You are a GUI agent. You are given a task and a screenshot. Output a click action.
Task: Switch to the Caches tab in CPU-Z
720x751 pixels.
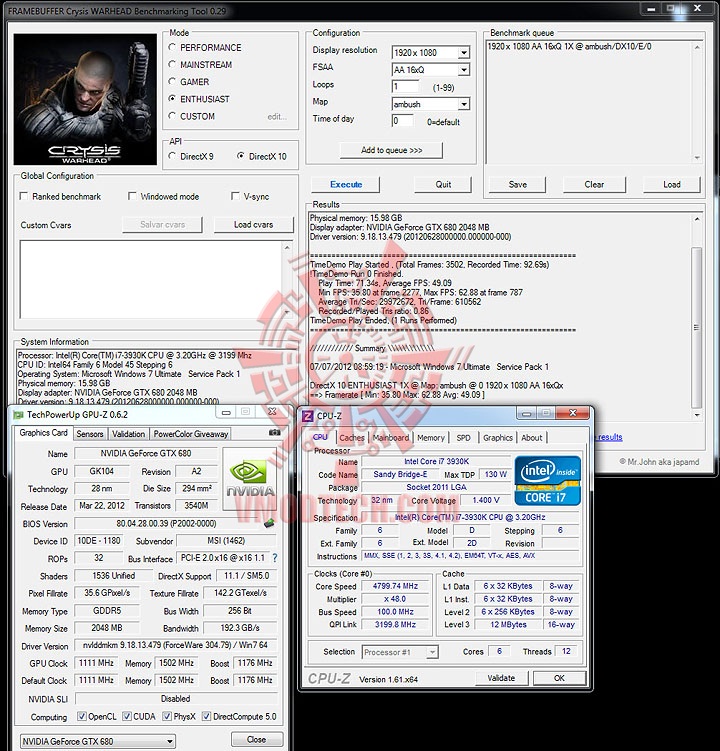[352, 437]
